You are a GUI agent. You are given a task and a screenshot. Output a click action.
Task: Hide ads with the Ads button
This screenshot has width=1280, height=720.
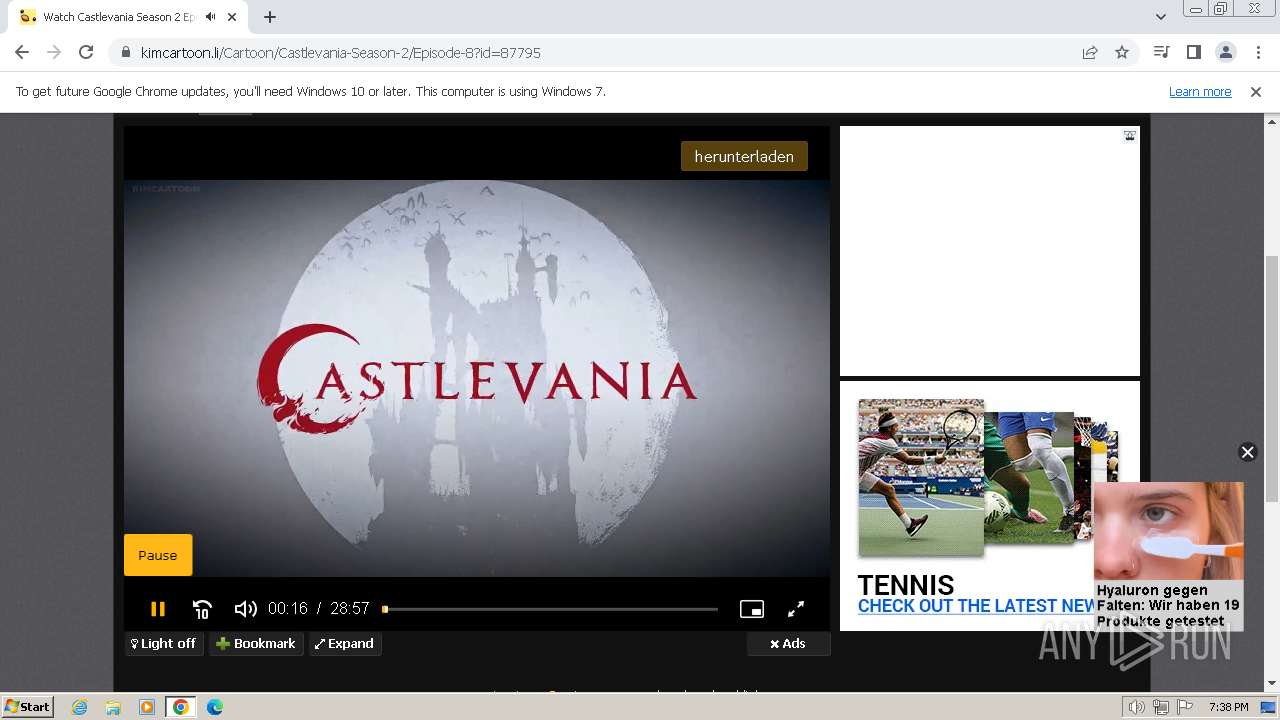click(788, 644)
